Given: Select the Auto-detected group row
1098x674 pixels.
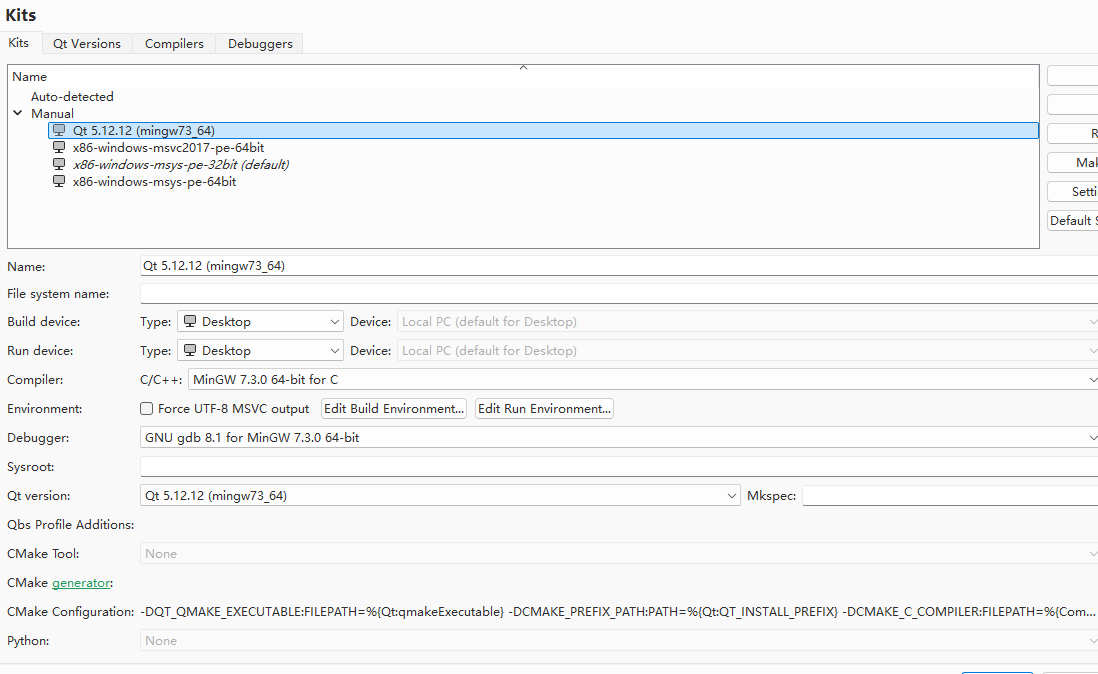Looking at the screenshot, I should (x=72, y=97).
